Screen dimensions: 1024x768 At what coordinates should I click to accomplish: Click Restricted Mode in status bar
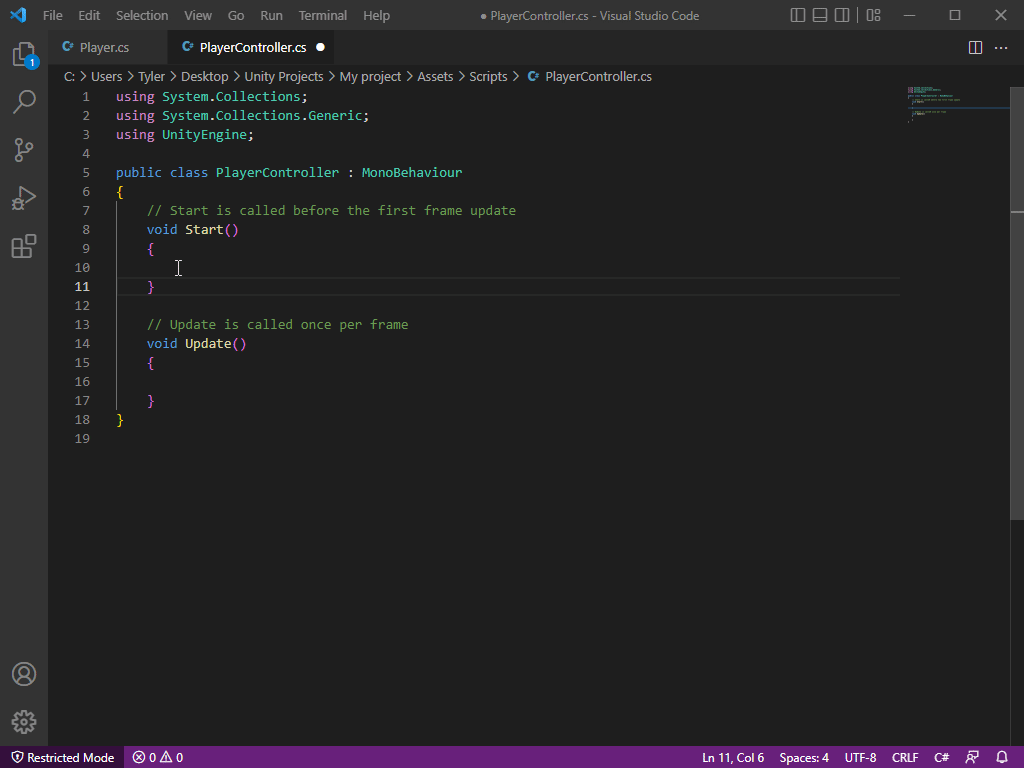63,758
